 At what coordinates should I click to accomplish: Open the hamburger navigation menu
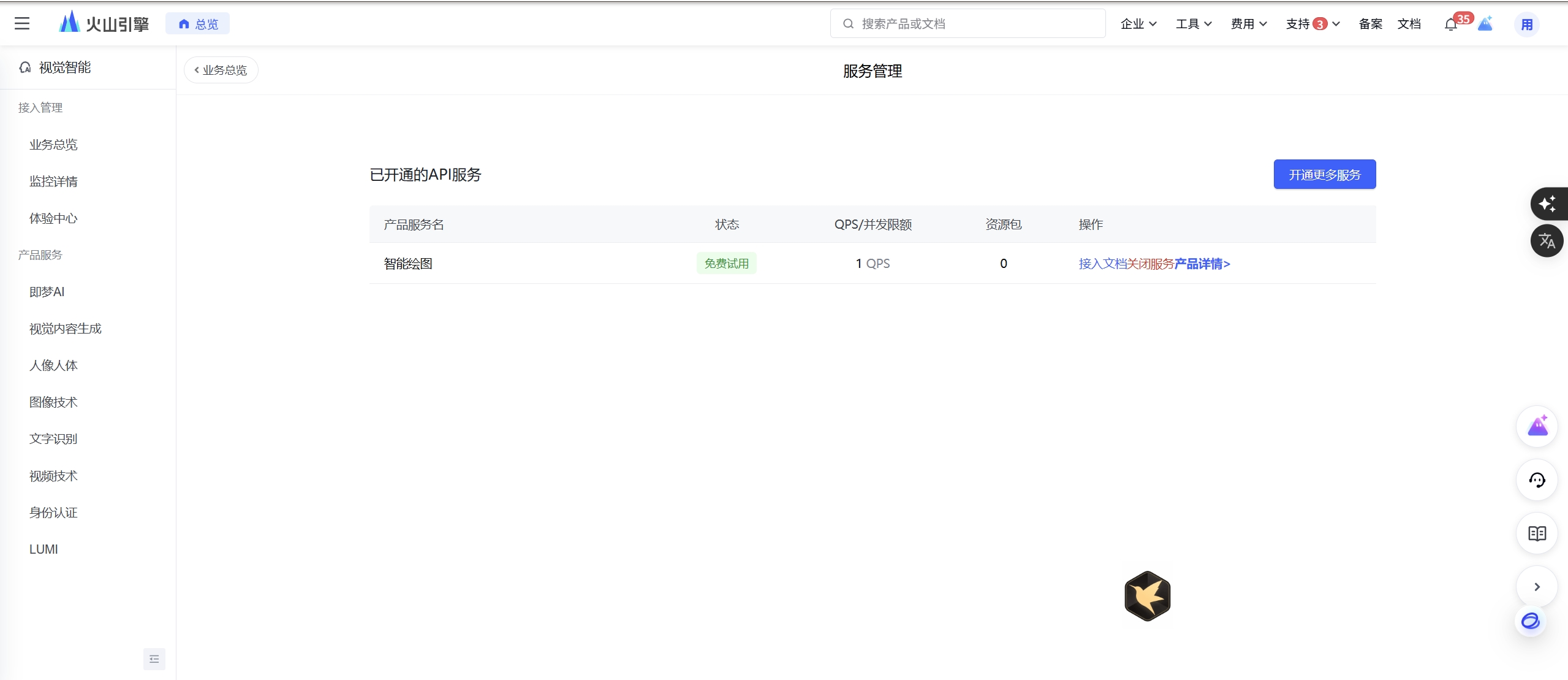tap(22, 24)
